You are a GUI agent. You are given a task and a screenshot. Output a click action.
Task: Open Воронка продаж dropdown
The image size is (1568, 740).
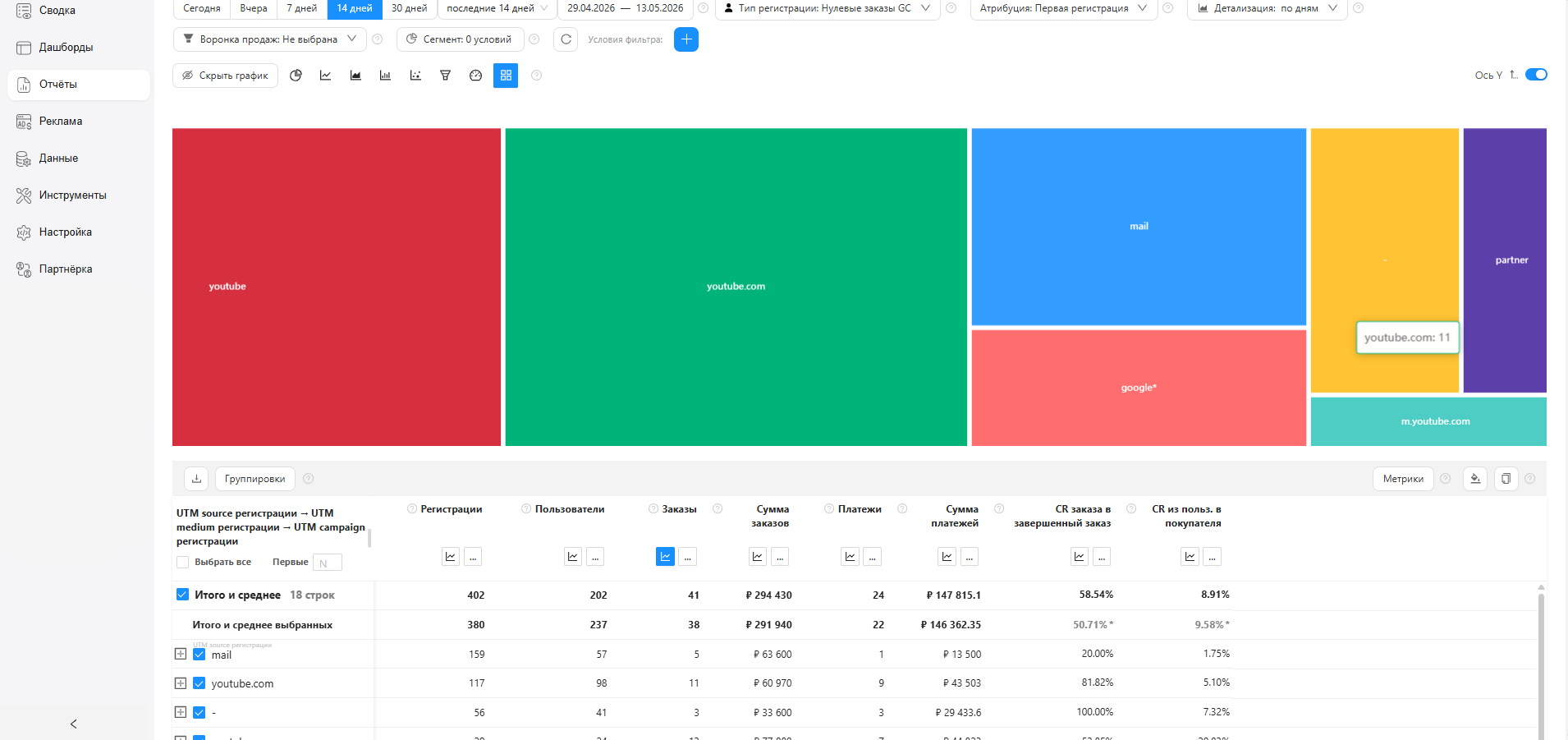click(x=270, y=39)
